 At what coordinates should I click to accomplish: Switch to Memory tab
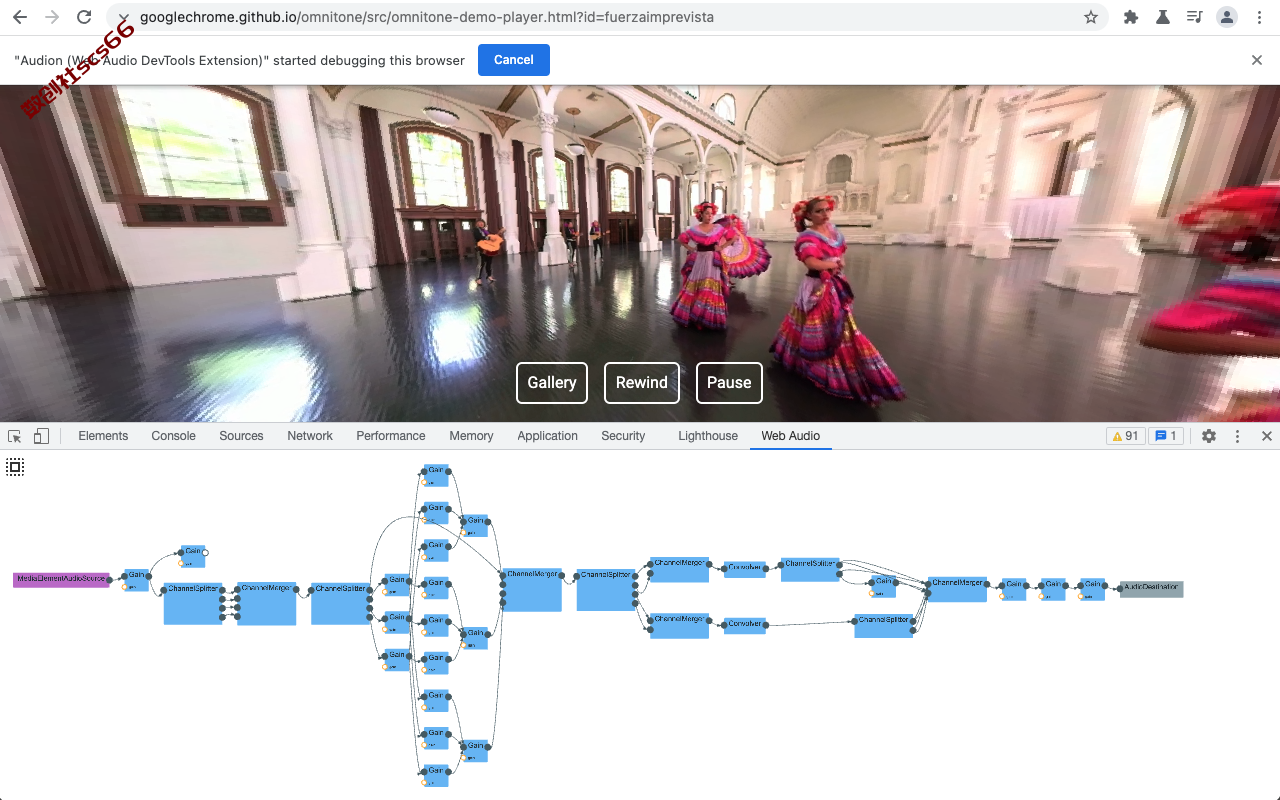point(471,436)
